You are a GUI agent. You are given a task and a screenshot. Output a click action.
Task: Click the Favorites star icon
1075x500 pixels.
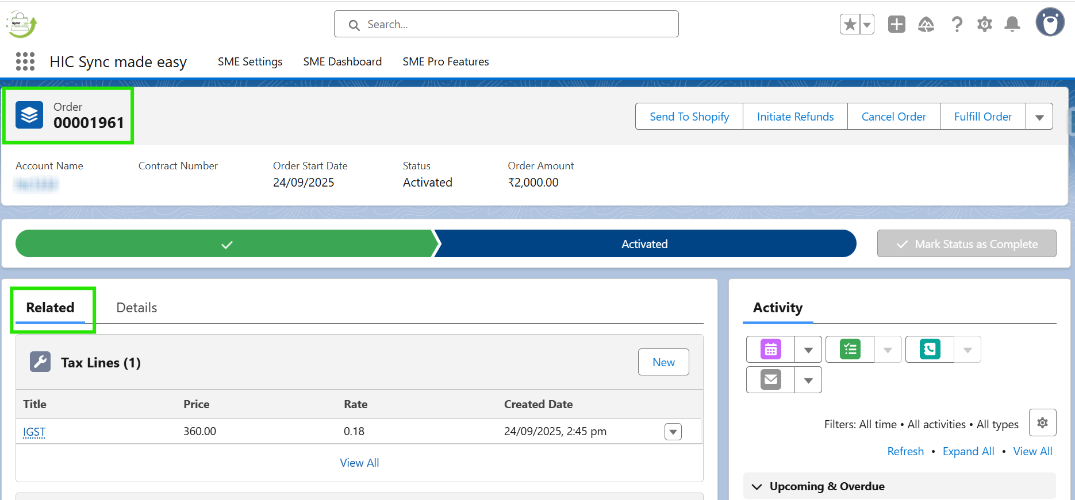pos(850,24)
